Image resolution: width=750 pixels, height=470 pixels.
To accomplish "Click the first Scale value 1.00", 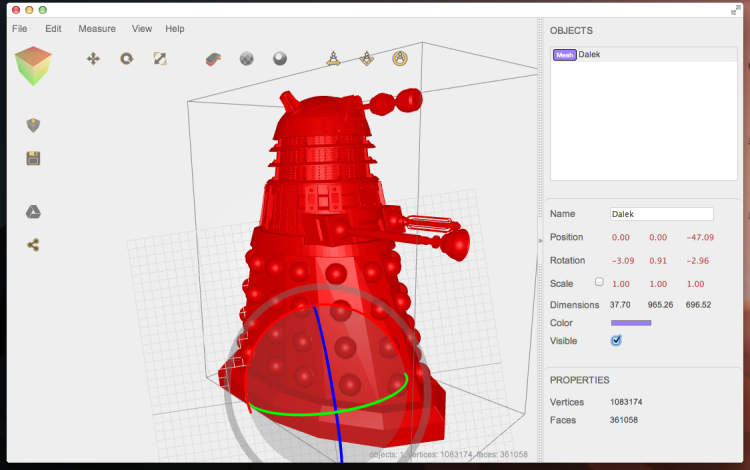I will 621,284.
